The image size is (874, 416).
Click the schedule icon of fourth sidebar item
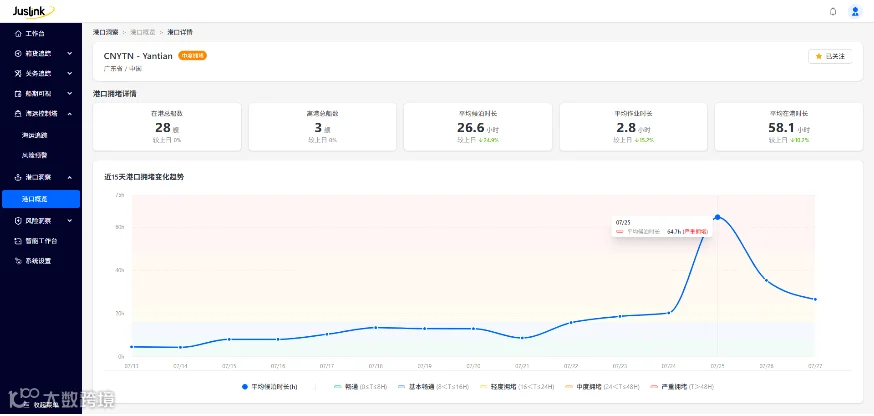tap(18, 94)
